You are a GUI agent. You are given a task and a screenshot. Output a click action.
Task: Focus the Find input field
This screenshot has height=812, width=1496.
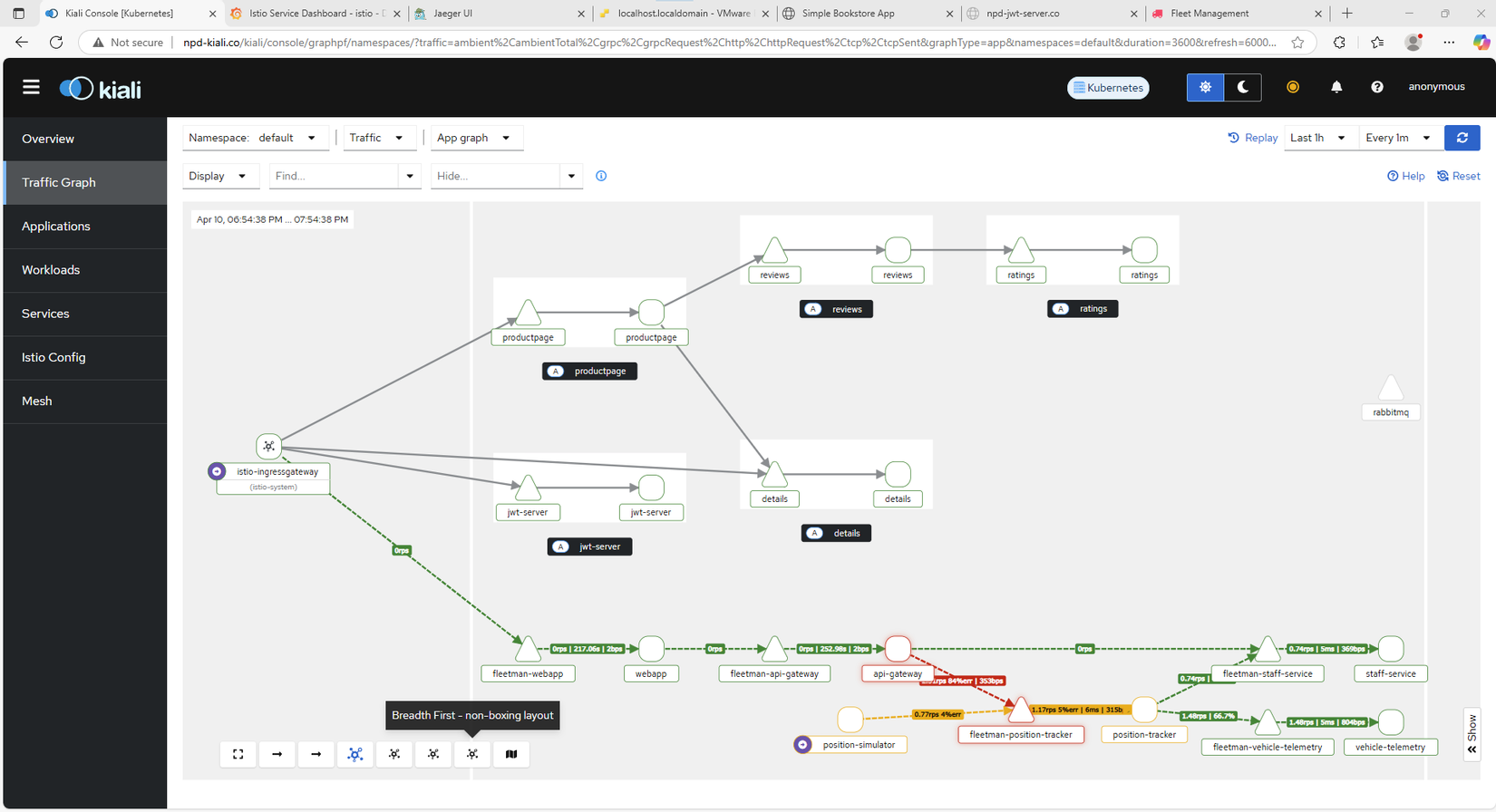pos(335,176)
